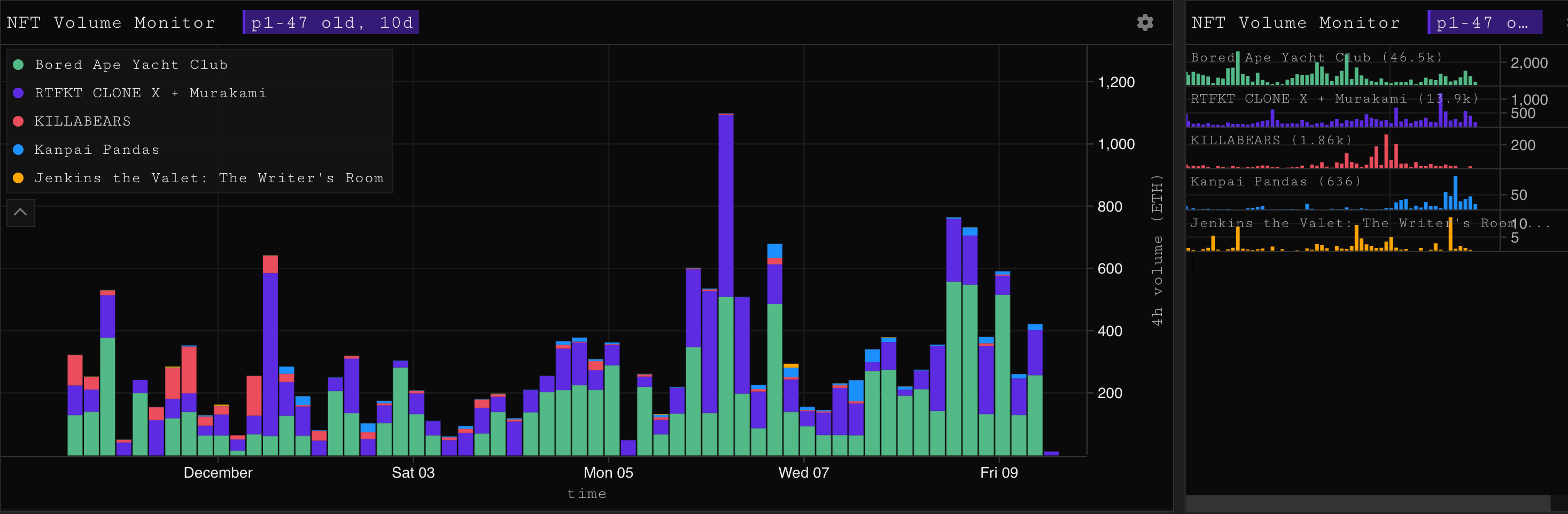Image resolution: width=1568 pixels, height=514 pixels.
Task: Click purple RTFKT legend color dot
Action: 18,93
